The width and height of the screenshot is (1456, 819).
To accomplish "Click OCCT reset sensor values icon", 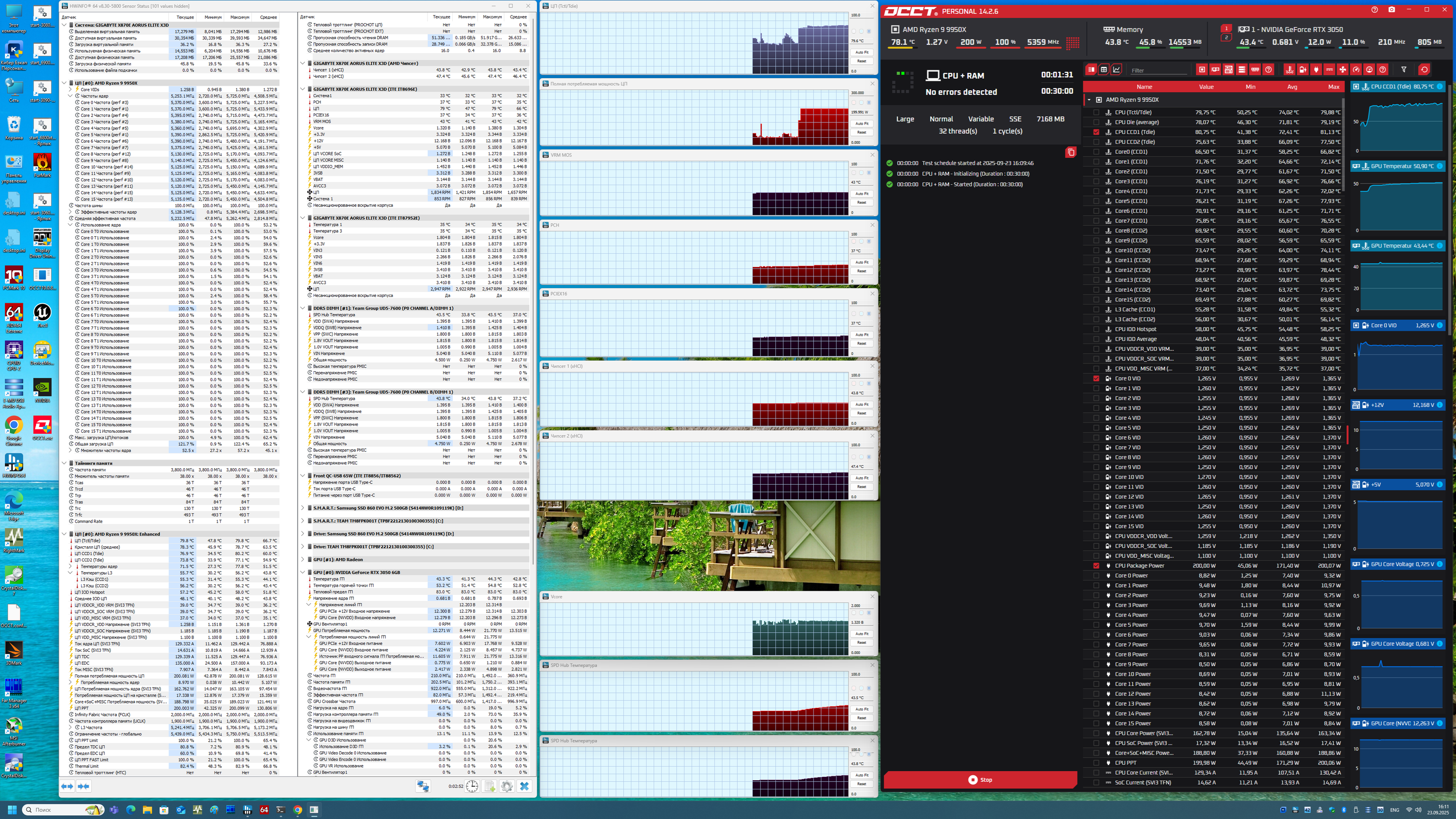I will (1424, 69).
